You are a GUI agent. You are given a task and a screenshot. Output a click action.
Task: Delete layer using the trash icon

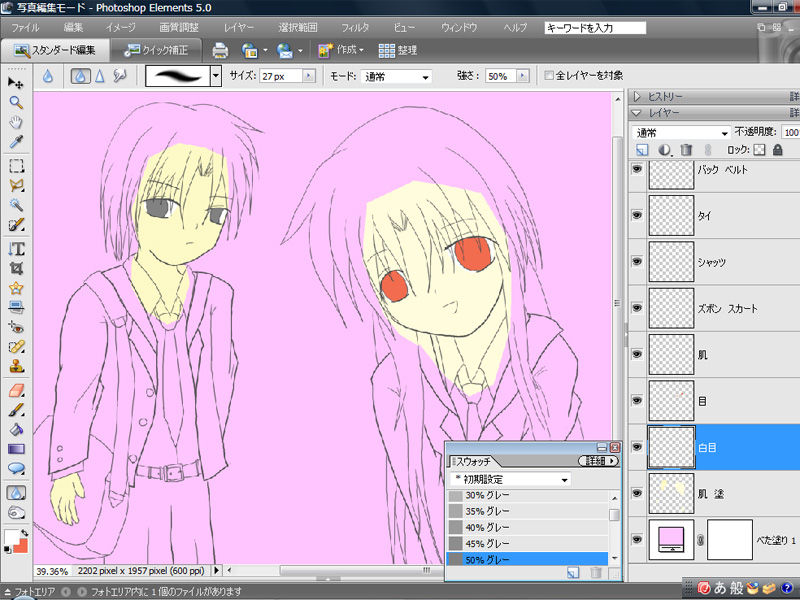click(686, 149)
